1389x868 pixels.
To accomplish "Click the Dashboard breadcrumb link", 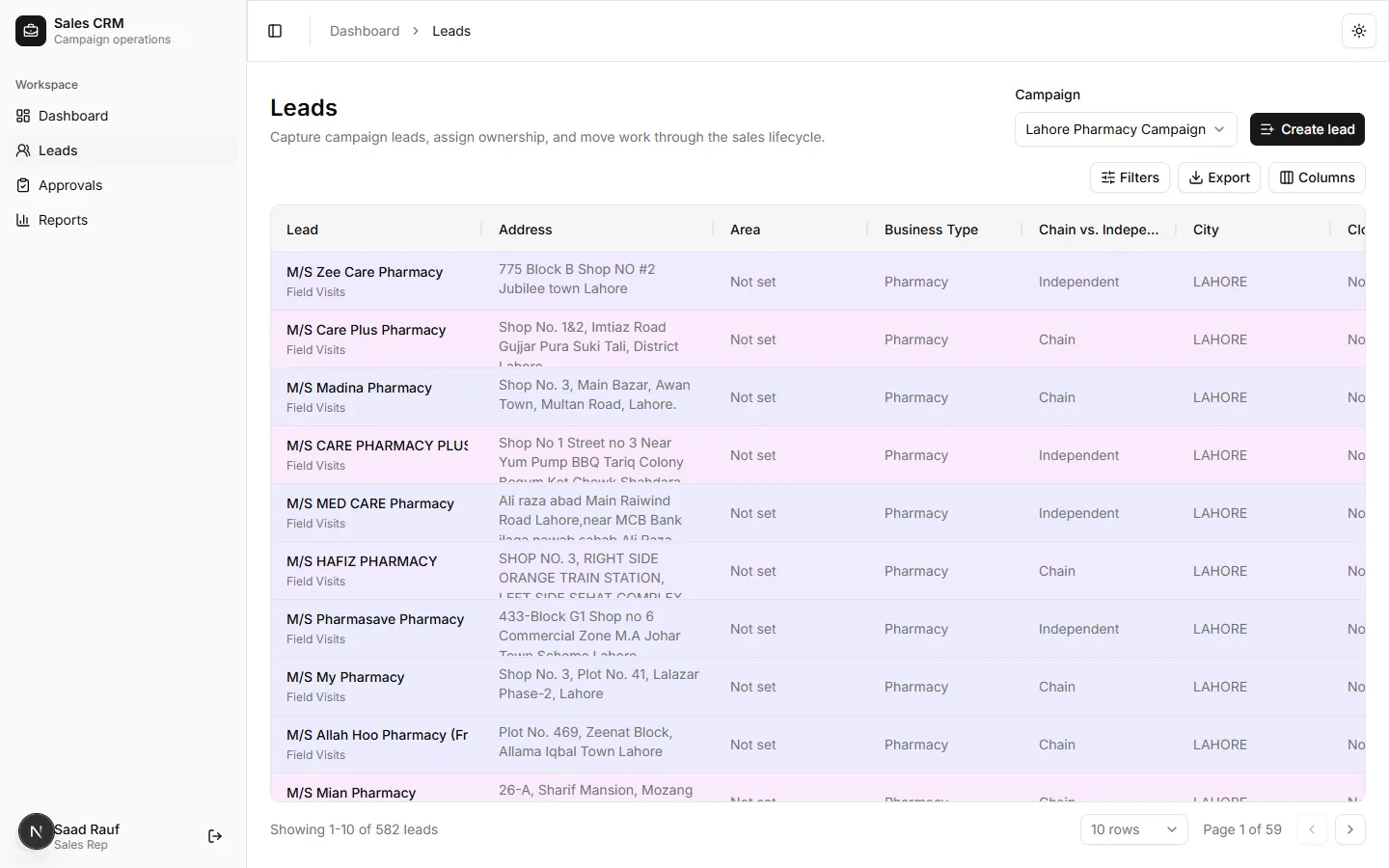I will (x=365, y=31).
